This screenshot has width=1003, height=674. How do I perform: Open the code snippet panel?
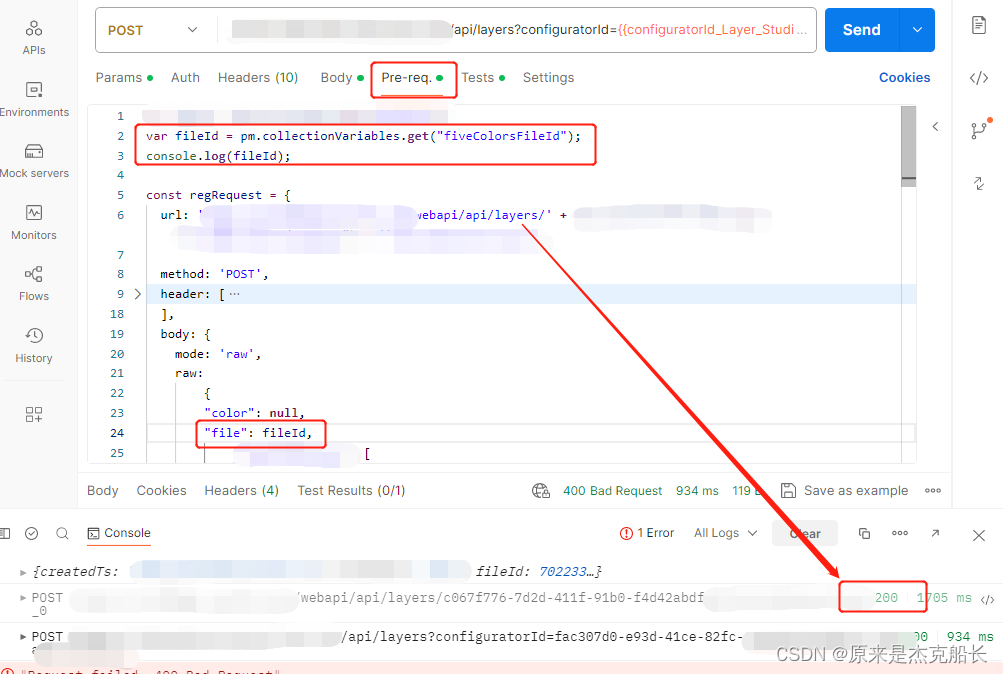978,77
